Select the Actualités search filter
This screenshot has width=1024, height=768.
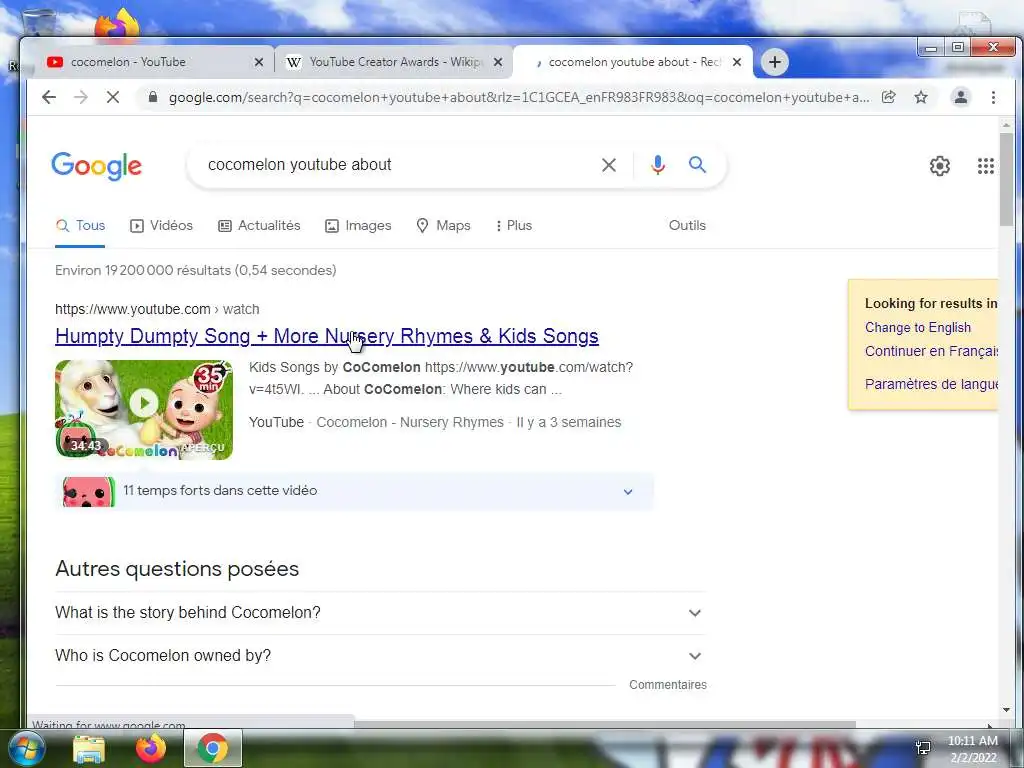[x=259, y=226]
